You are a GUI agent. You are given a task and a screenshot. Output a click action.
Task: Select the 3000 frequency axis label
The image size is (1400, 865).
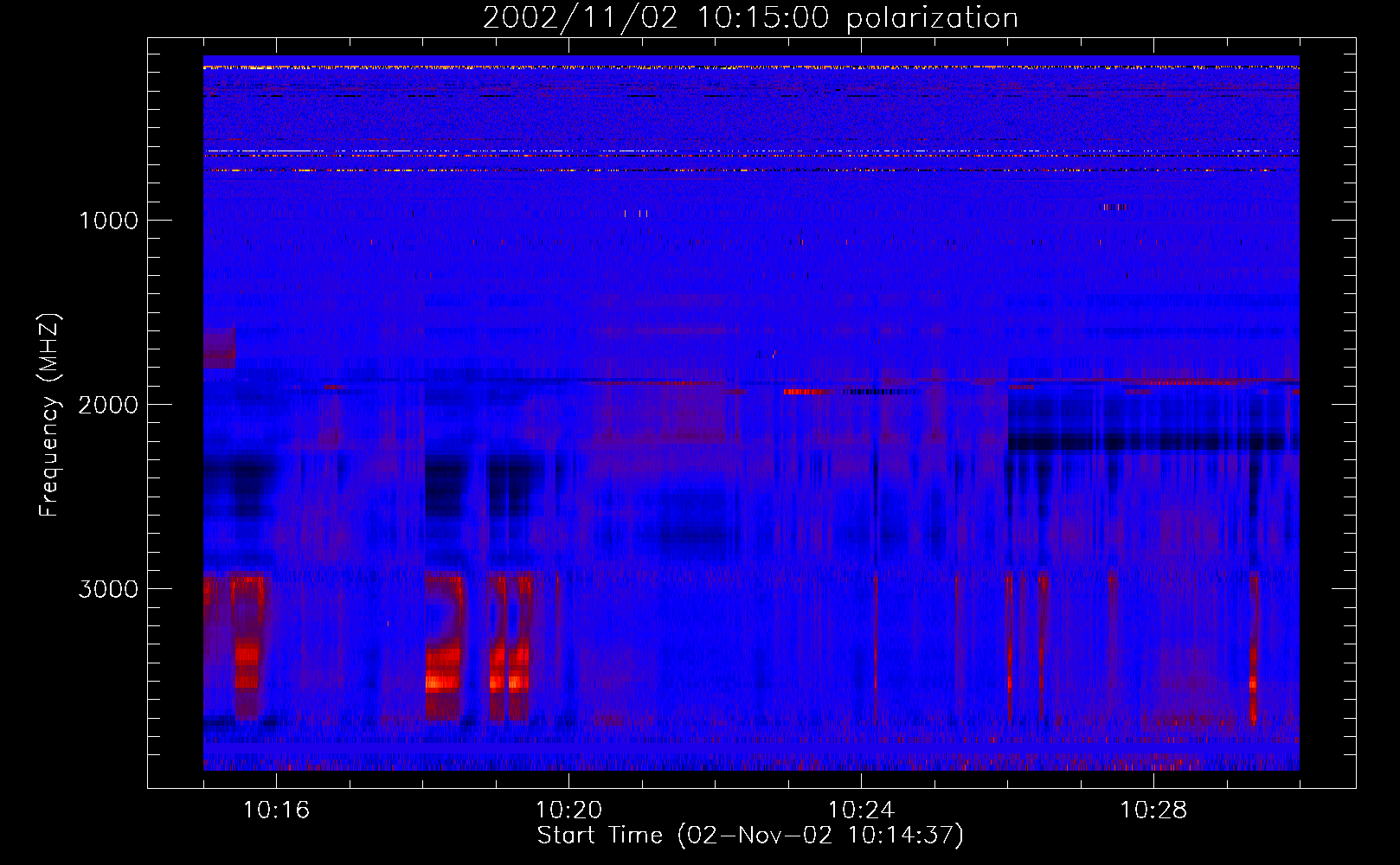pos(108,589)
